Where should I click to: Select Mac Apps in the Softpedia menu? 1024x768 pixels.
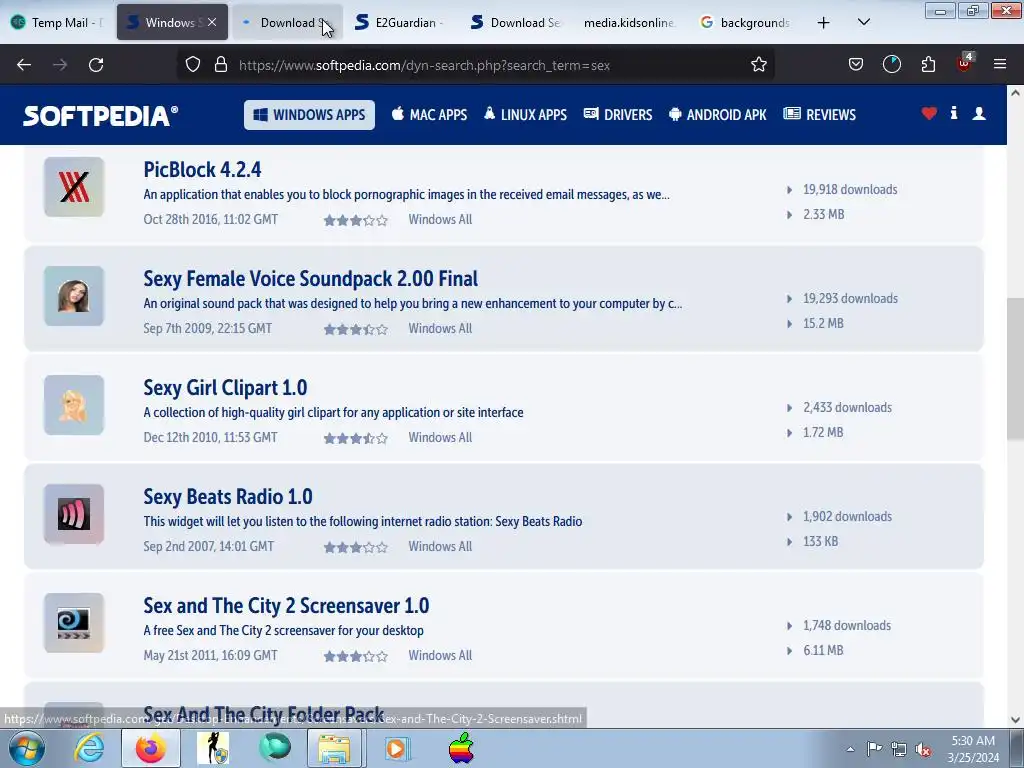pyautogui.click(x=429, y=115)
